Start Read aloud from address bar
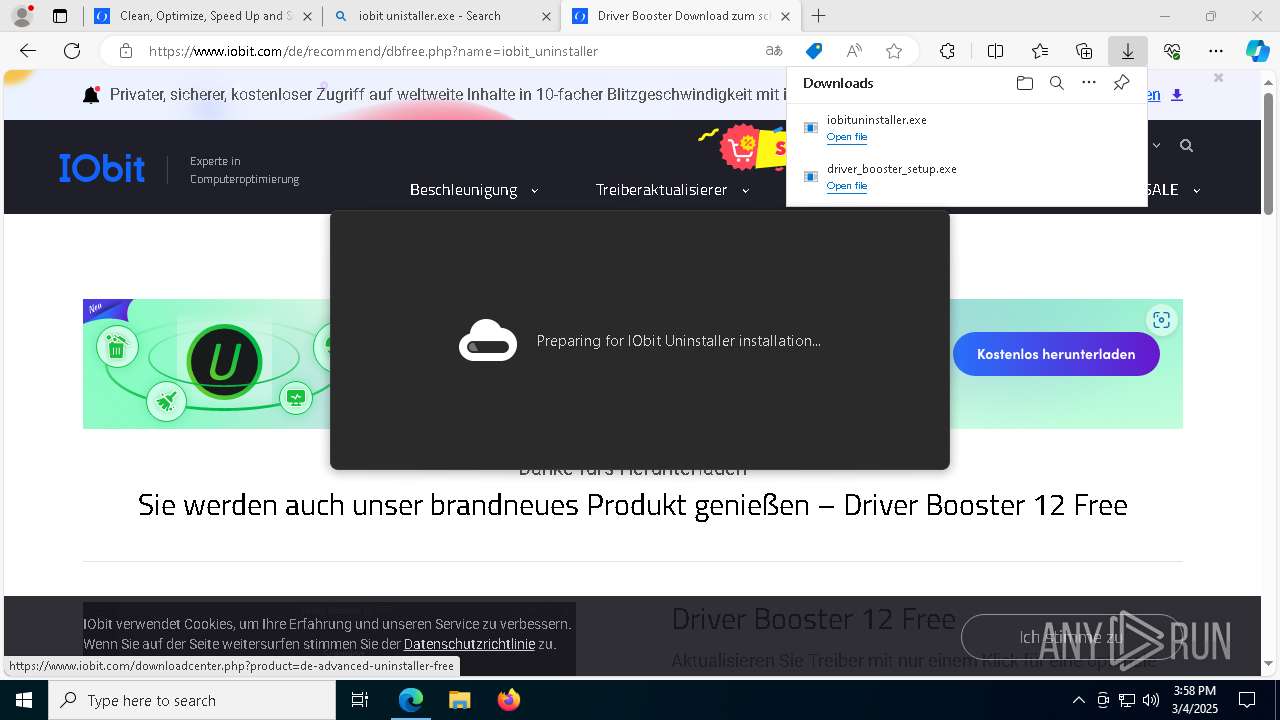Viewport: 1280px width, 720px height. click(854, 51)
